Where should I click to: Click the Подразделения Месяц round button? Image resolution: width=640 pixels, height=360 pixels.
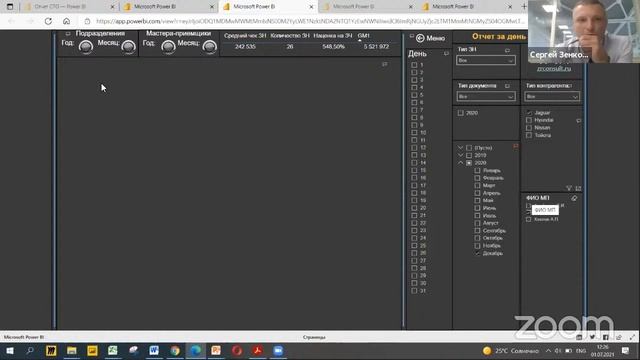pyautogui.click(x=128, y=47)
